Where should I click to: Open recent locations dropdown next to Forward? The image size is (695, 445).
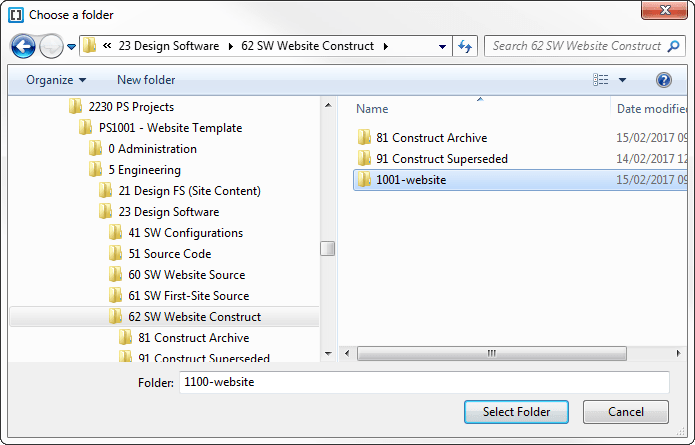click(x=71, y=47)
